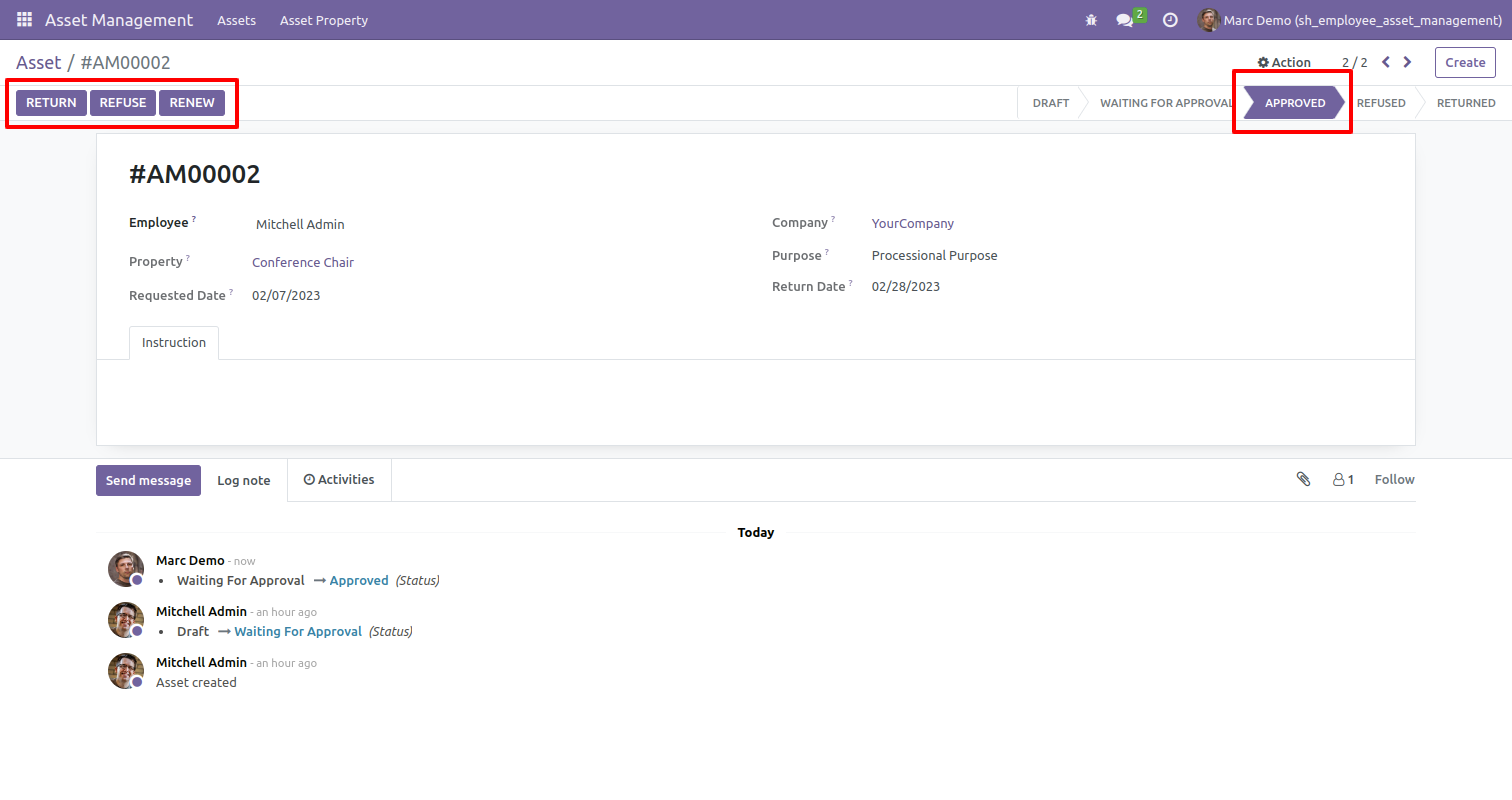This screenshot has height=800, width=1512.
Task: Select the WAITING FOR APPROVAL status stage
Action: pyautogui.click(x=1165, y=103)
